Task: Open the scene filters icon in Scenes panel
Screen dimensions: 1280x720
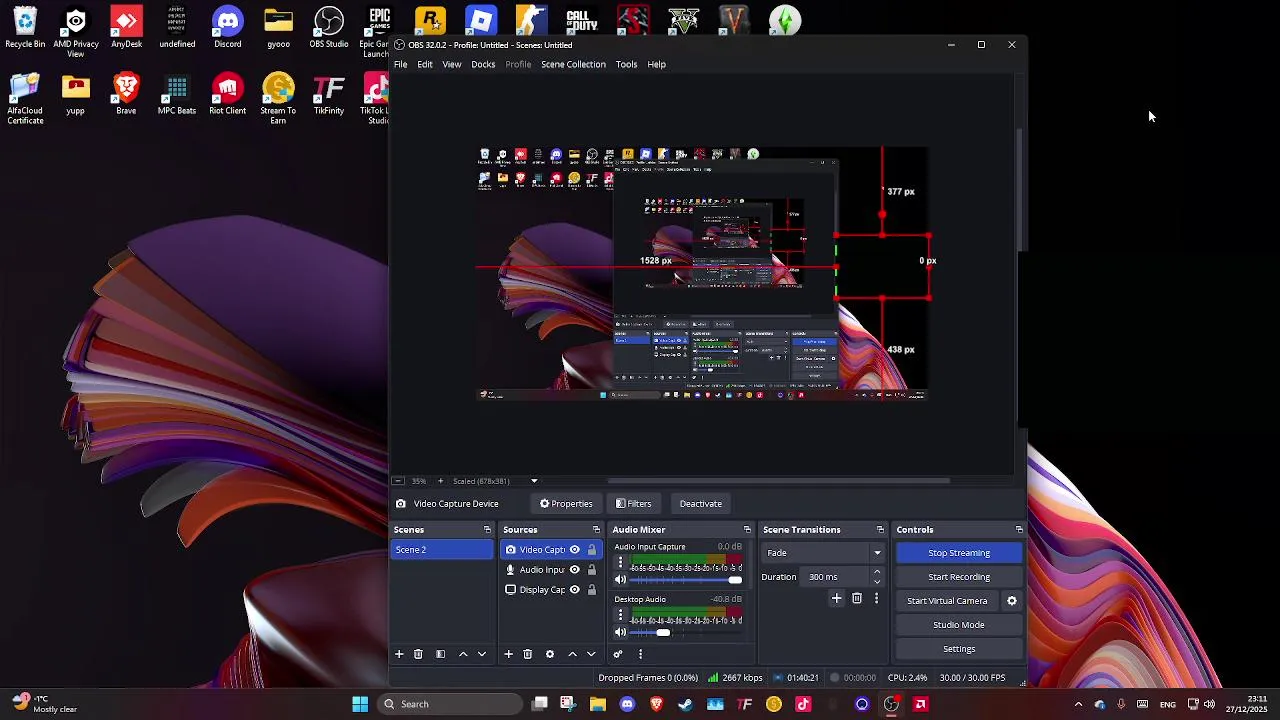Action: pos(440,654)
